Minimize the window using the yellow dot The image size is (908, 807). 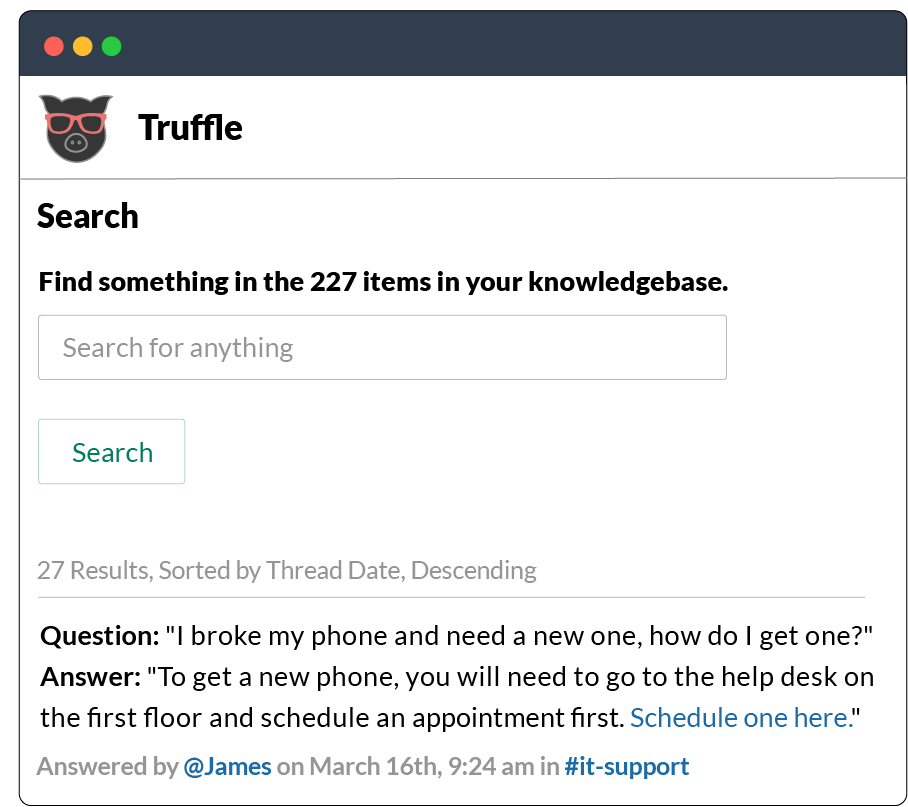pyautogui.click(x=83, y=46)
